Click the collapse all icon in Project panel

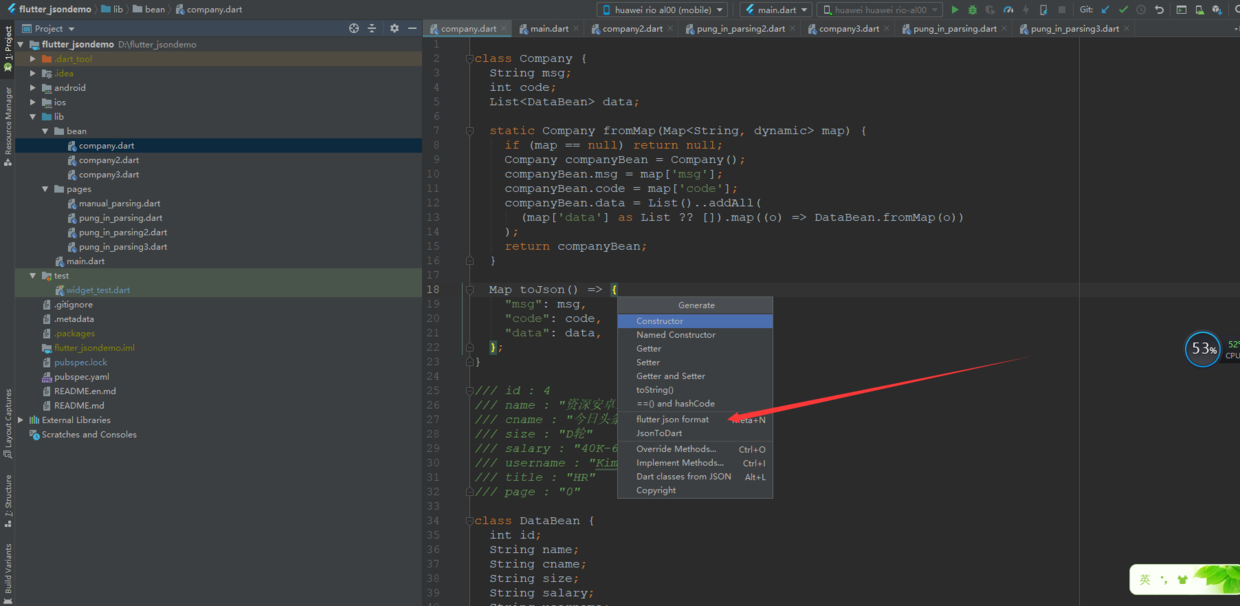[x=372, y=29]
